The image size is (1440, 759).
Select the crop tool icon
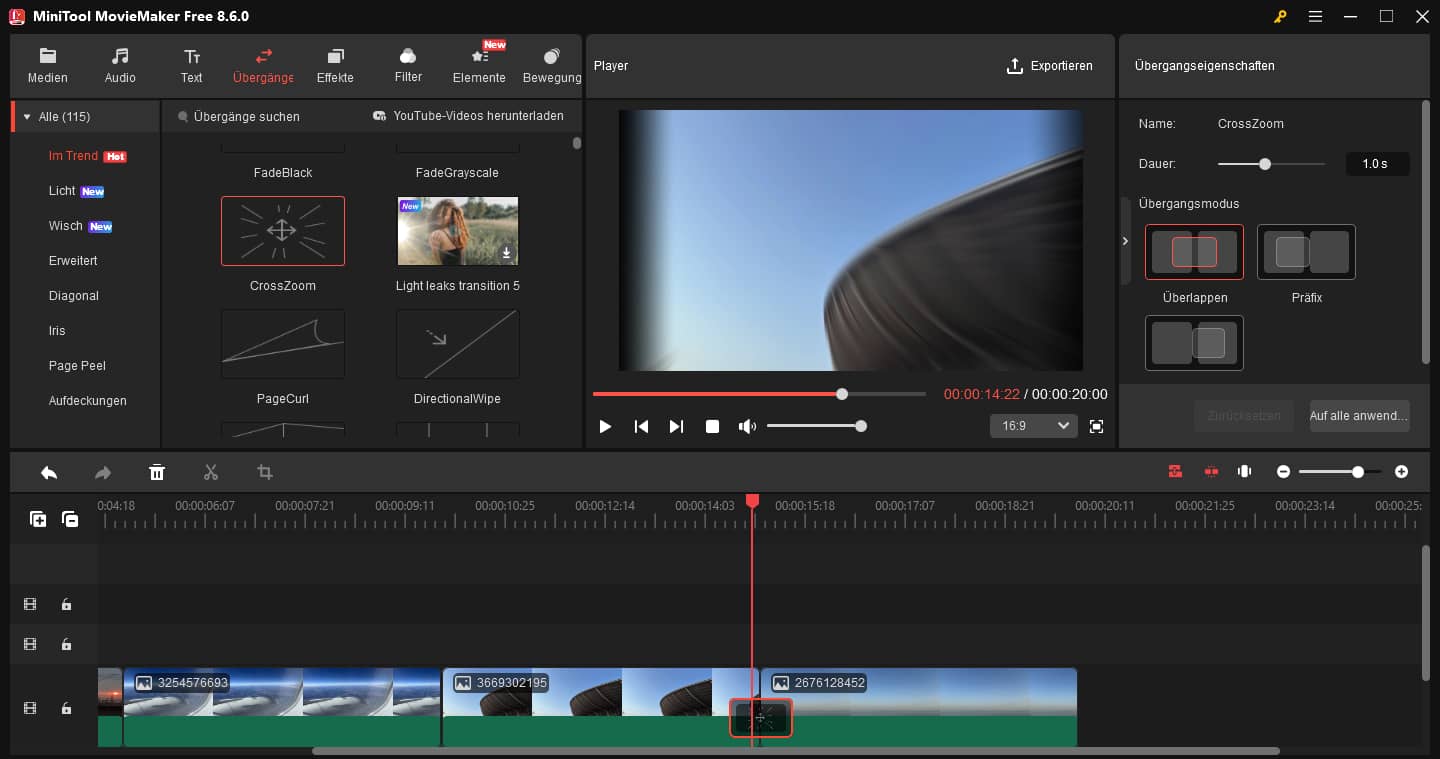point(265,472)
